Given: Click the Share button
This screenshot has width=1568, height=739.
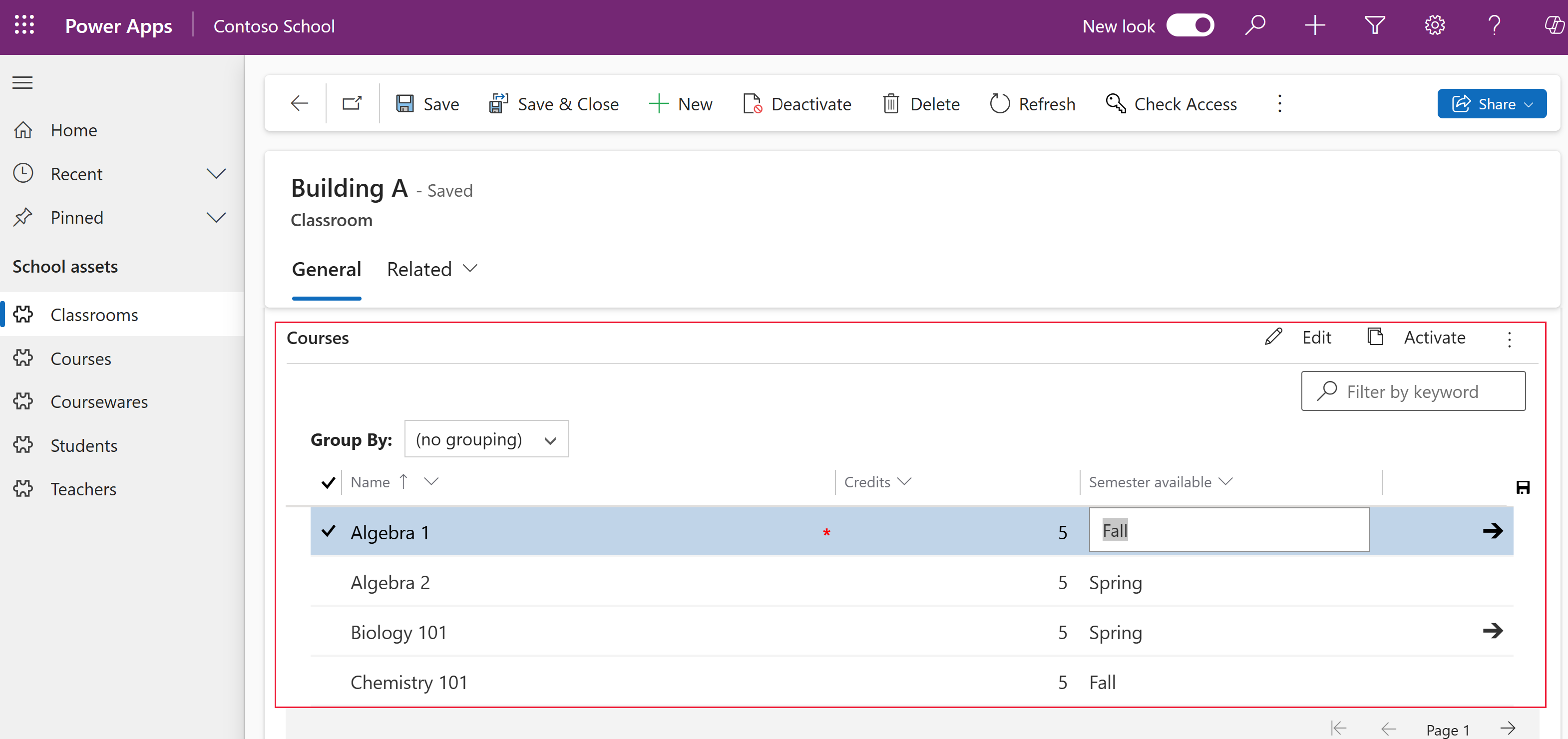Looking at the screenshot, I should [1489, 104].
